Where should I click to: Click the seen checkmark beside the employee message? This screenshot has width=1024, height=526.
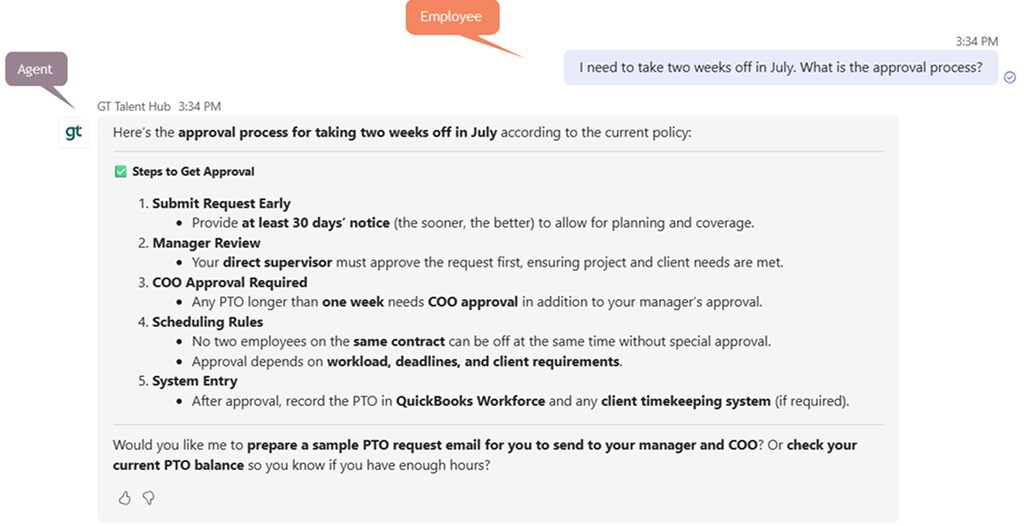click(x=1010, y=77)
